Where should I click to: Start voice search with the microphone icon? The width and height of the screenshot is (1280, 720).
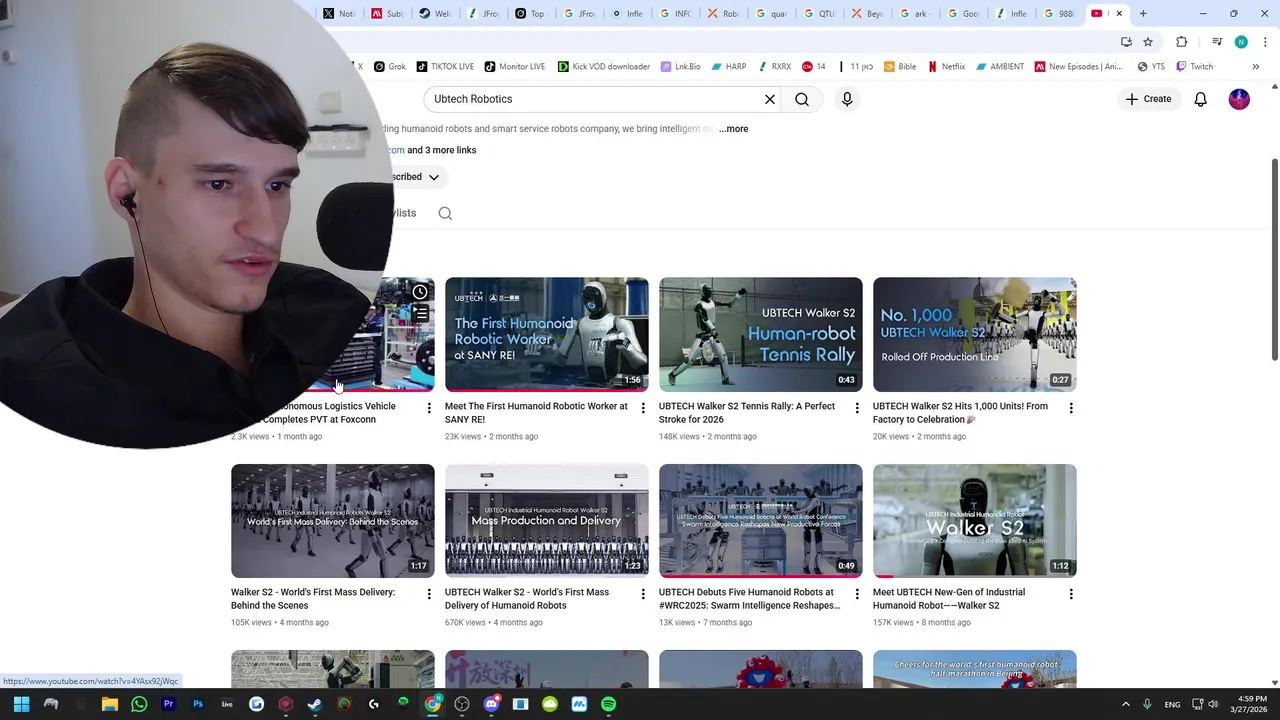click(847, 99)
